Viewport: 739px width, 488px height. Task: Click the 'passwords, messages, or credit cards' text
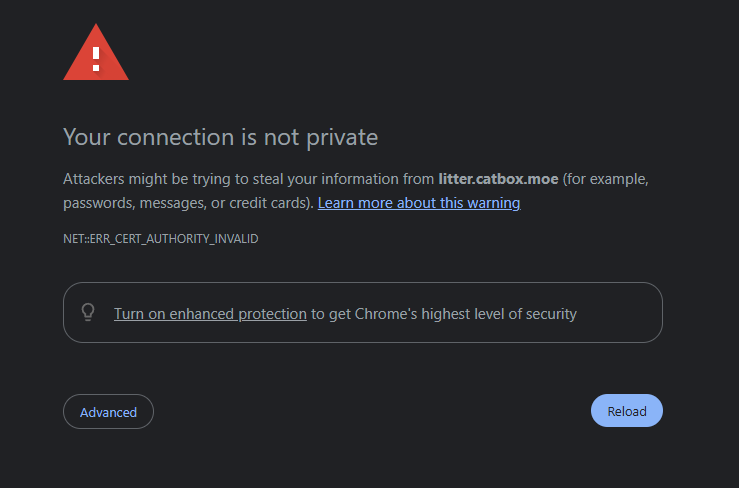coord(187,203)
